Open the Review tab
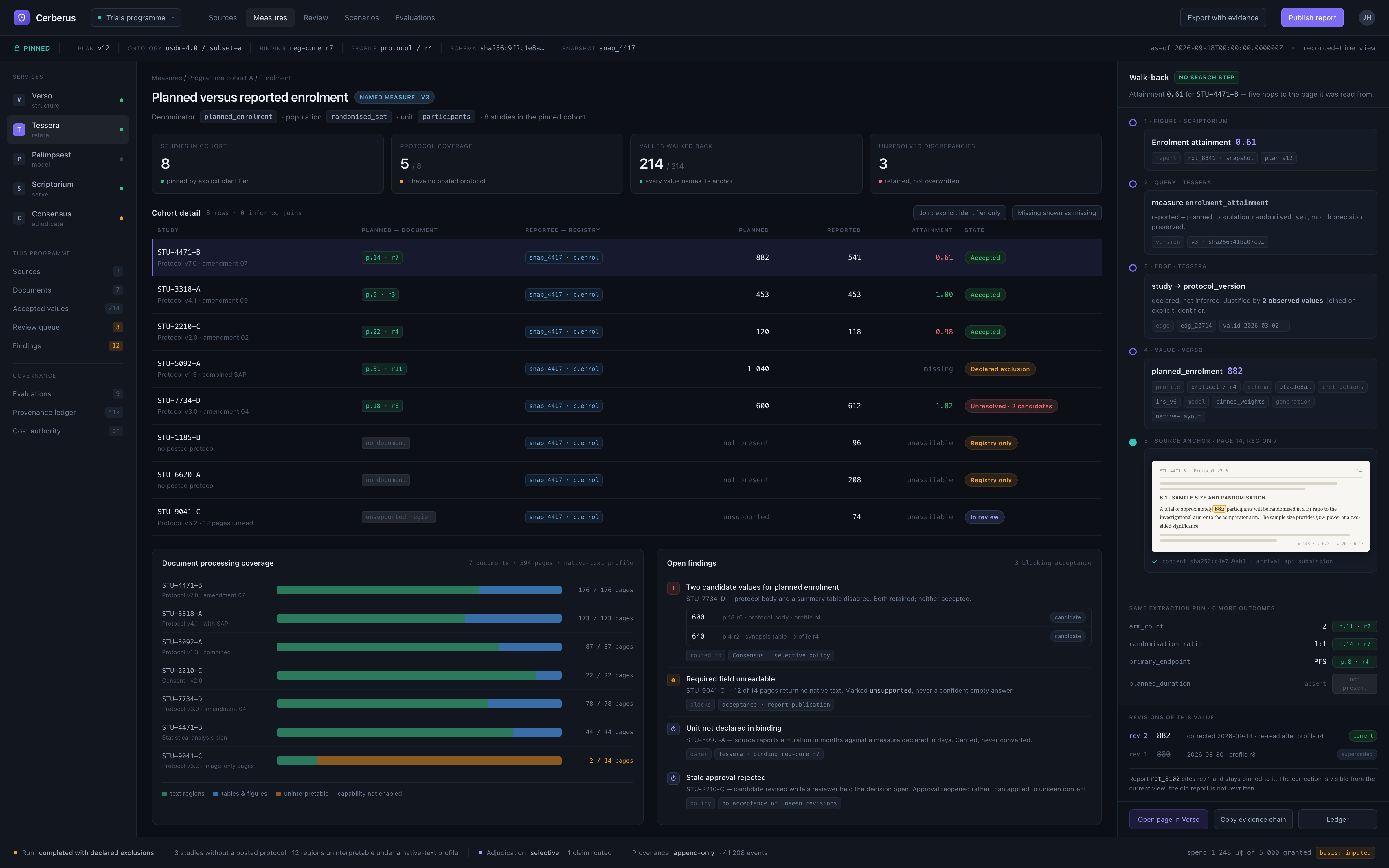This screenshot has width=1389, height=868. 316,18
